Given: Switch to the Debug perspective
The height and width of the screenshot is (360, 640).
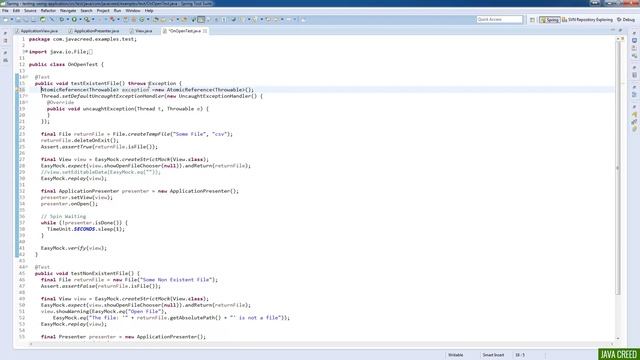Looking at the screenshot, I should (626, 20).
